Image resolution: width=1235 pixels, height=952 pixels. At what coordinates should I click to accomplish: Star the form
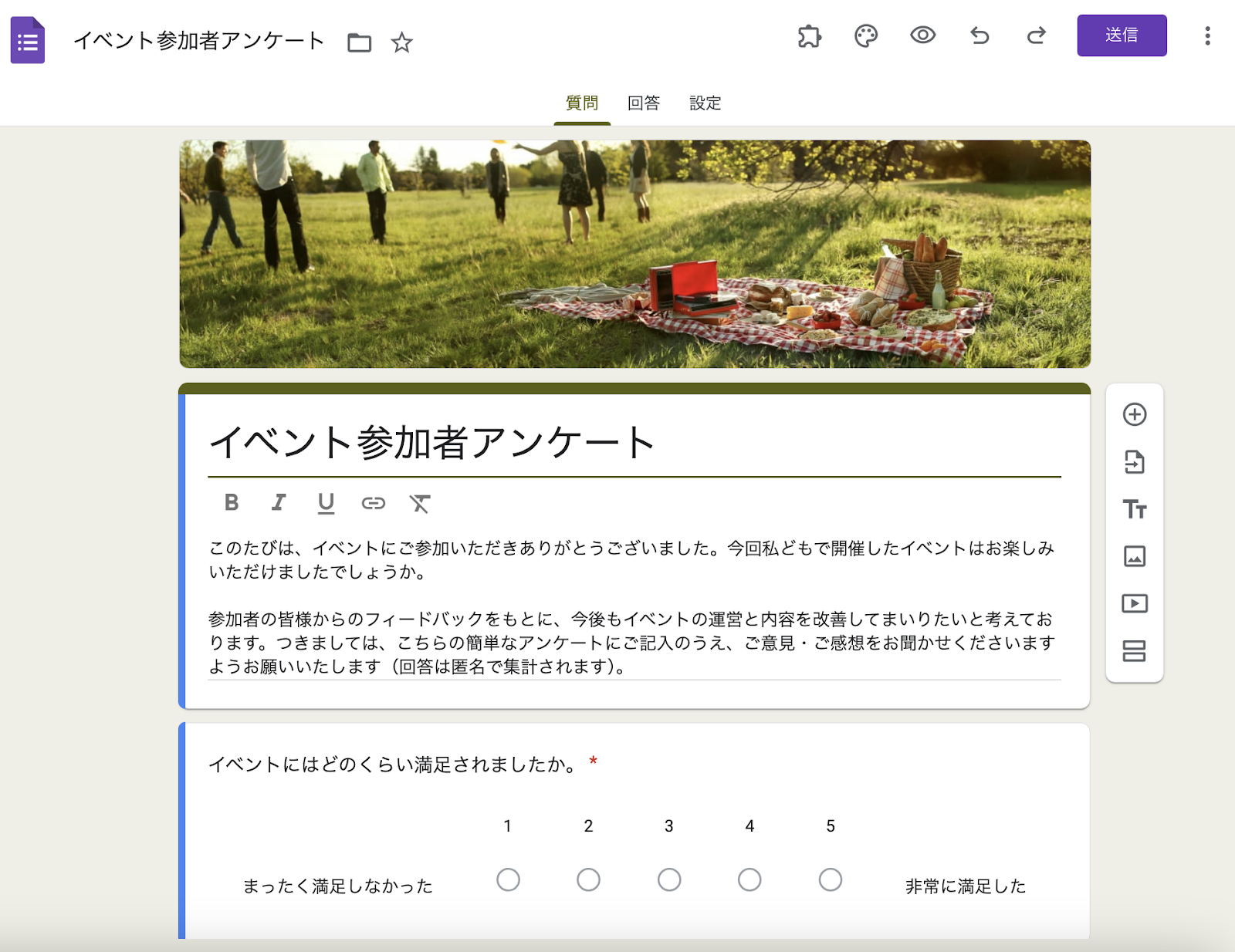pyautogui.click(x=402, y=43)
